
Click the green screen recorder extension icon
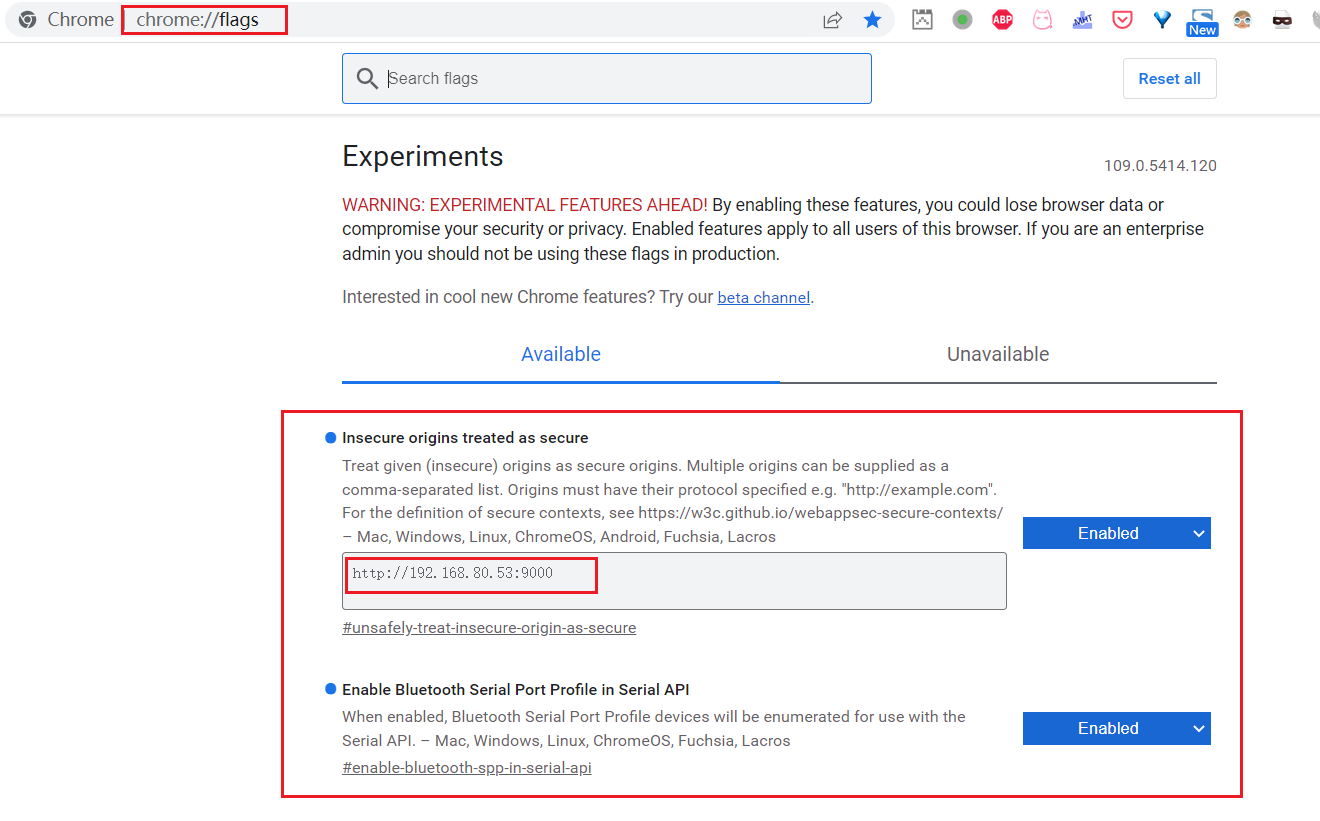coord(962,19)
